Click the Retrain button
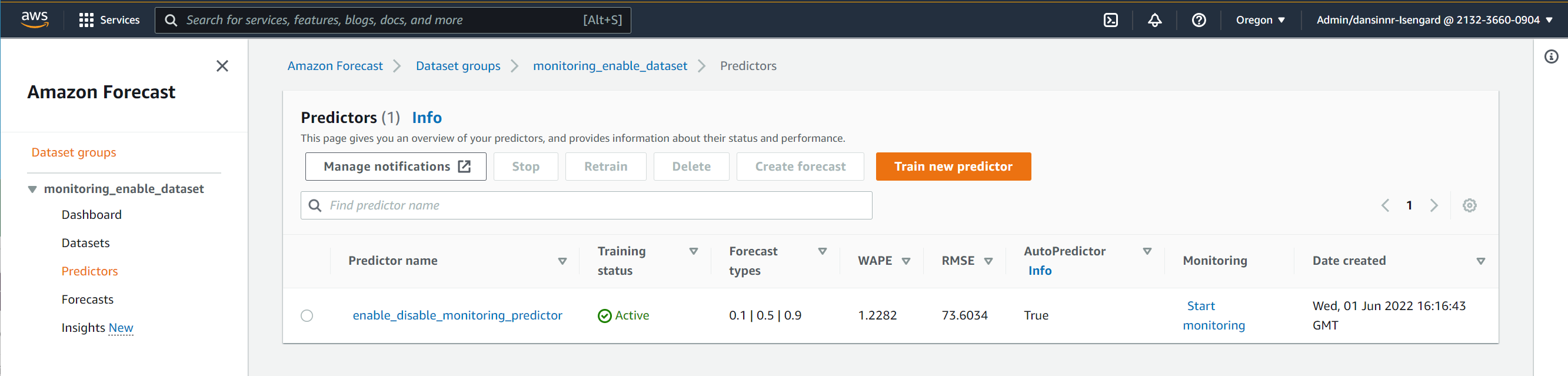This screenshot has width=1568, height=376. coord(605,167)
